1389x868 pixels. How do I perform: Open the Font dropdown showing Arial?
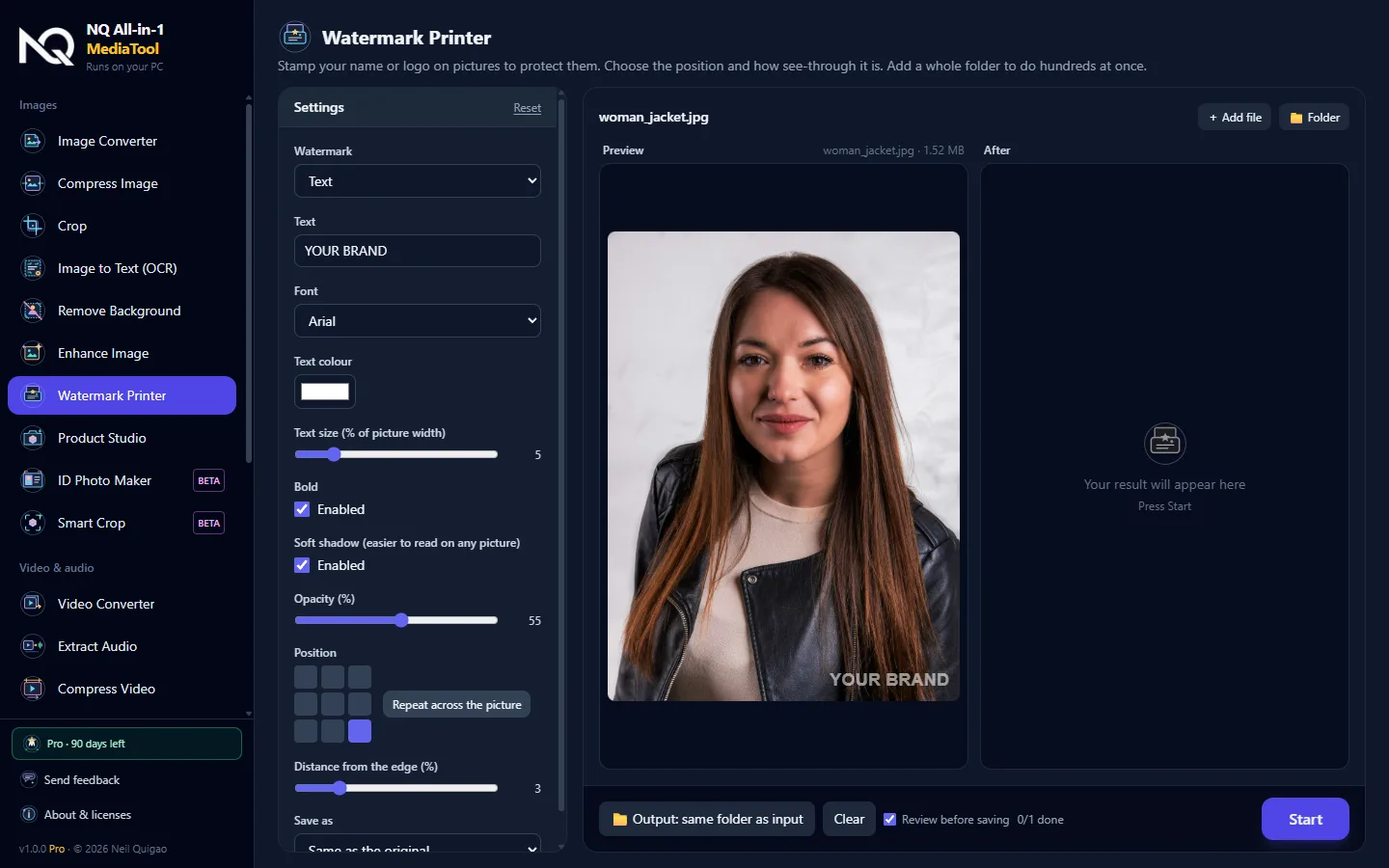(x=418, y=321)
